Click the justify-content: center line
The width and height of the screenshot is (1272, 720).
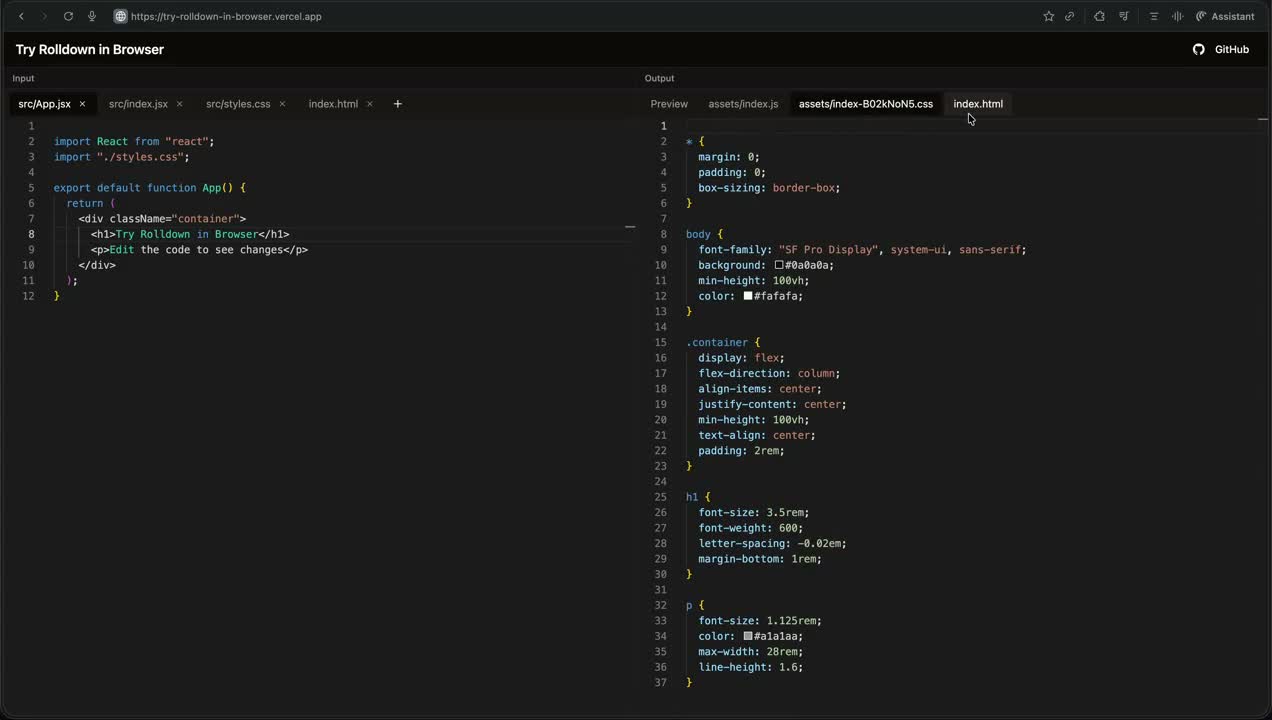772,405
